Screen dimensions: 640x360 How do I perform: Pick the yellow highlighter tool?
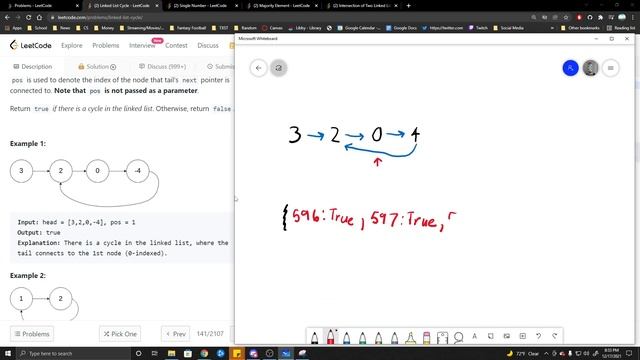411,338
